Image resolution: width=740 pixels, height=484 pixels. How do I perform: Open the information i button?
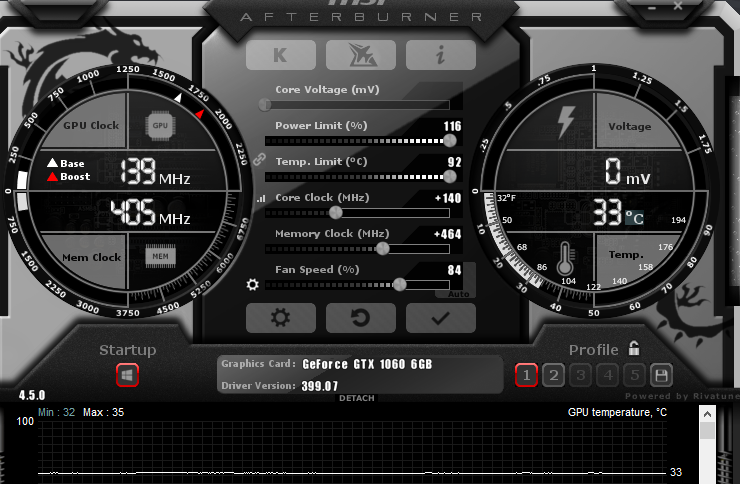pyautogui.click(x=441, y=55)
